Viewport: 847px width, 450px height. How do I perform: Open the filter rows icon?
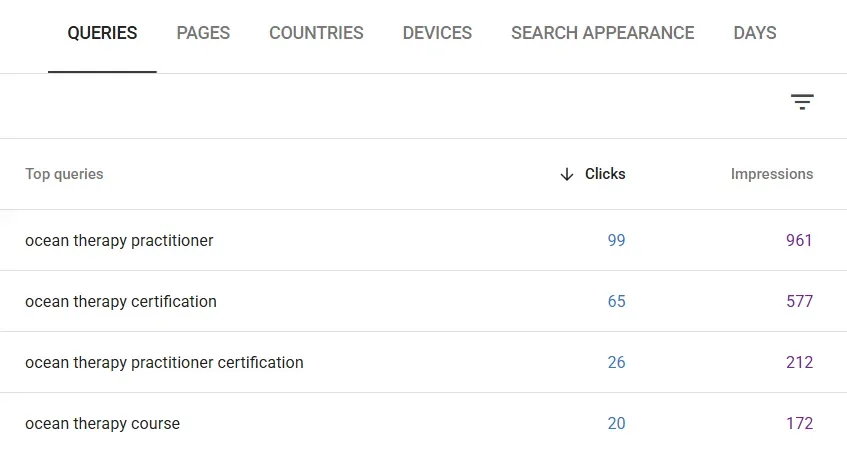tap(802, 102)
